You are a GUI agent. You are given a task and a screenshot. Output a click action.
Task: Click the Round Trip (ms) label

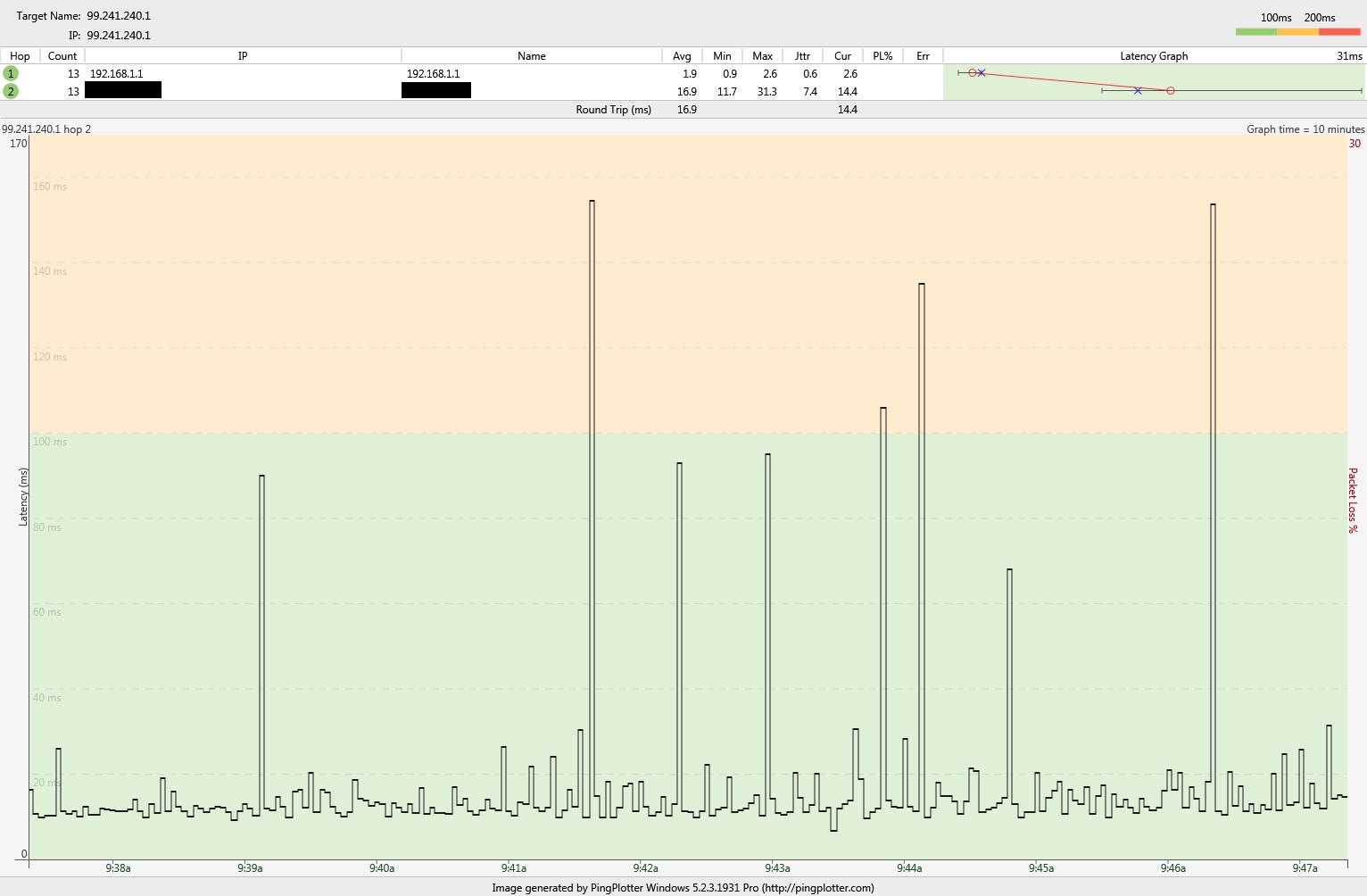[x=614, y=110]
